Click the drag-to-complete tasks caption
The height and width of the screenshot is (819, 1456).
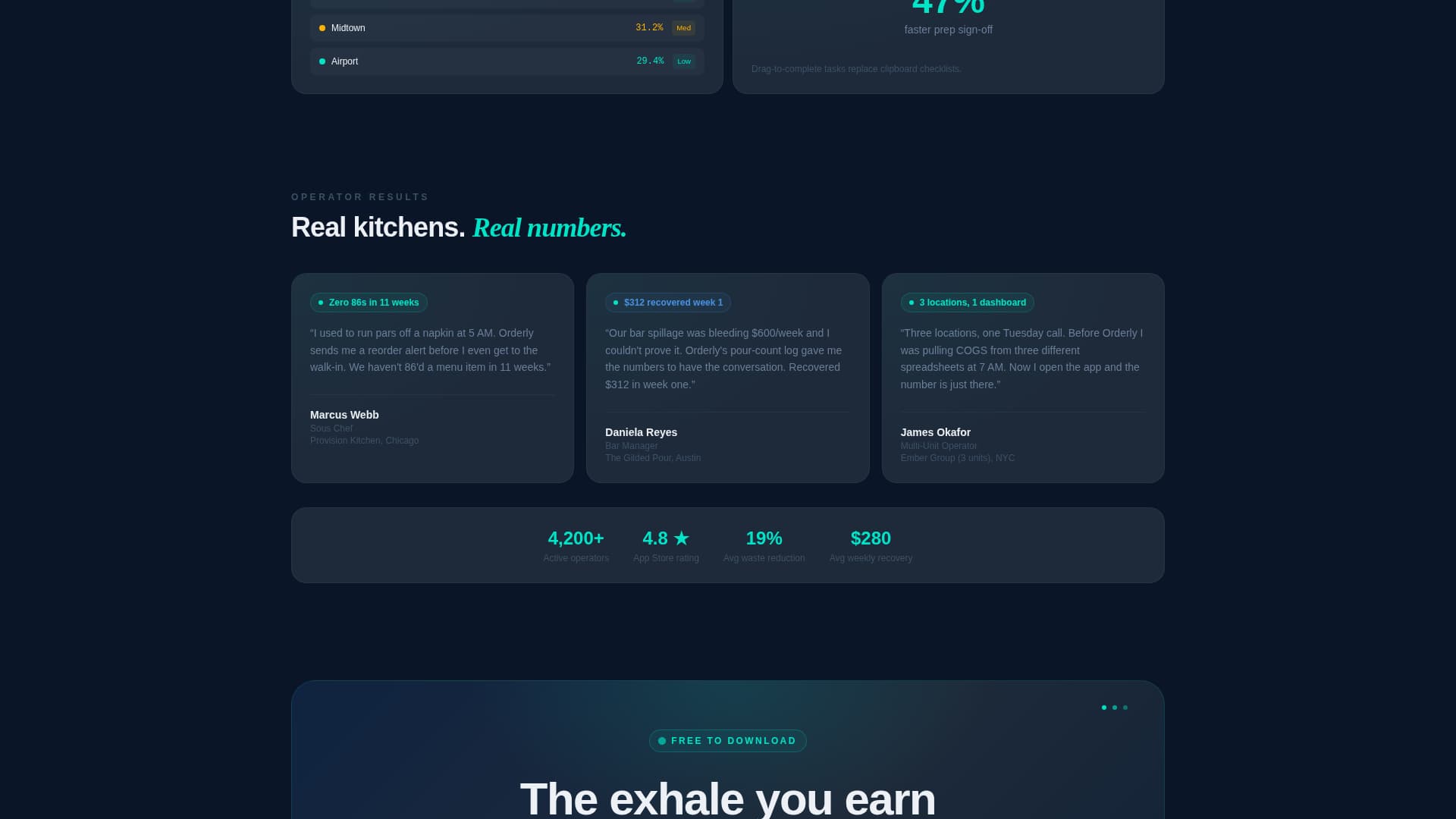tap(856, 69)
